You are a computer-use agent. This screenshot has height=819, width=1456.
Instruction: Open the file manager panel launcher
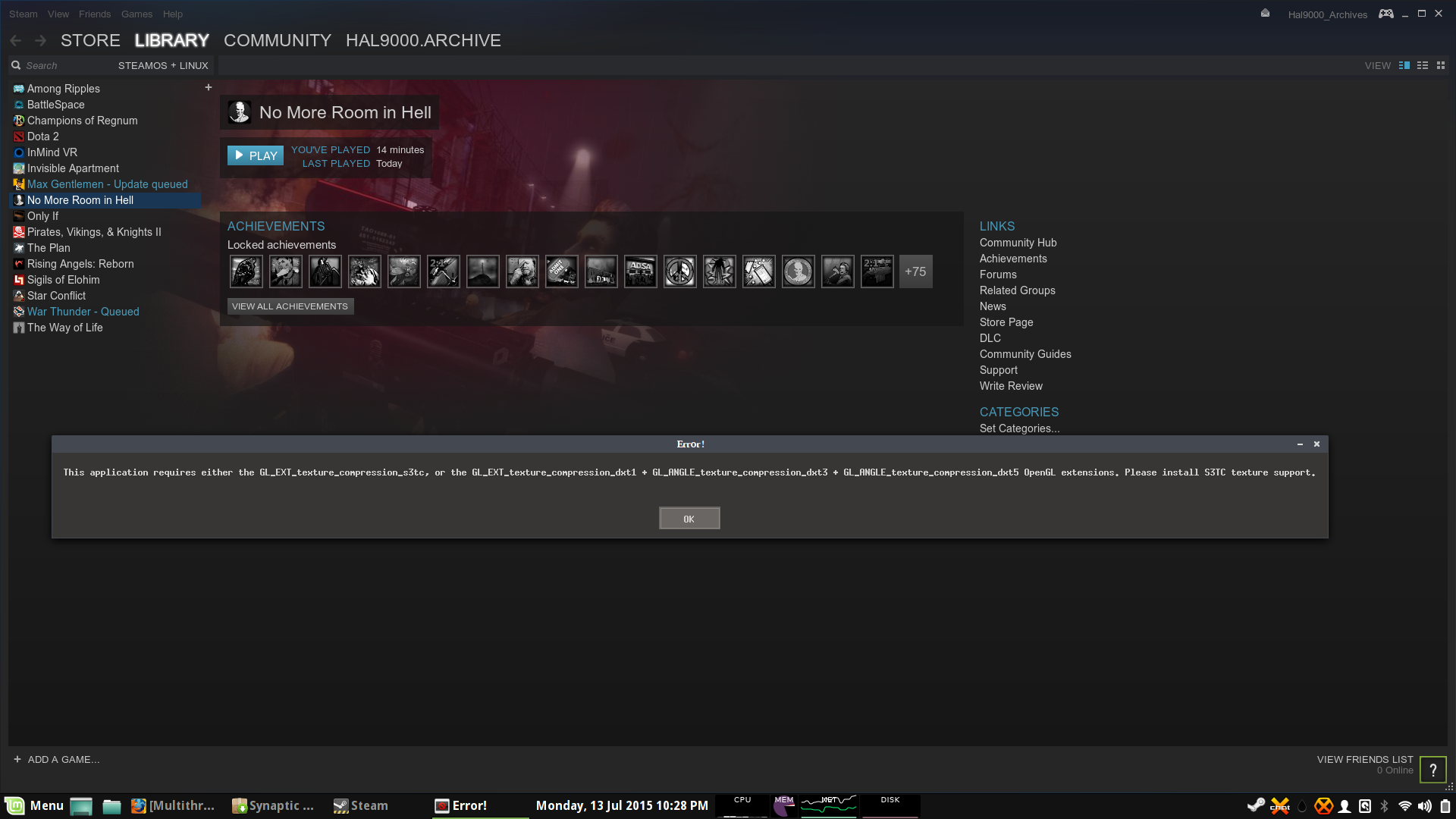[111, 806]
